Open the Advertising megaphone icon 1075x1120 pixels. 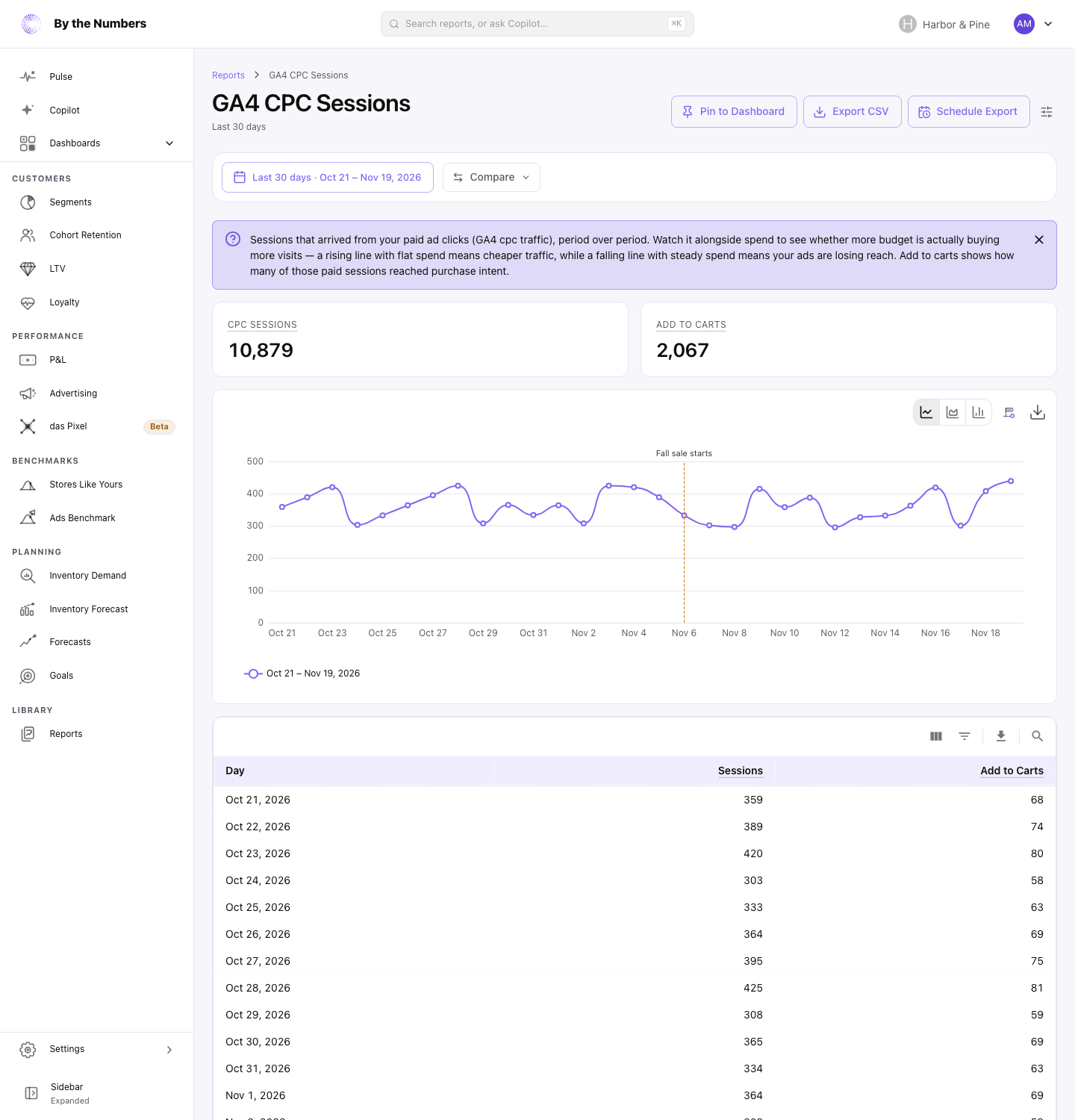tap(28, 393)
